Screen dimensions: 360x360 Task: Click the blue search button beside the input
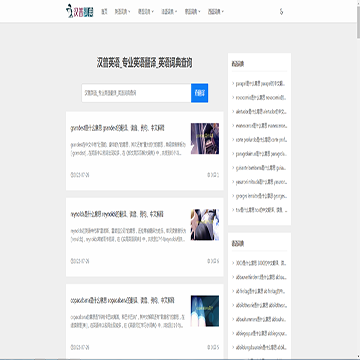click(x=199, y=93)
